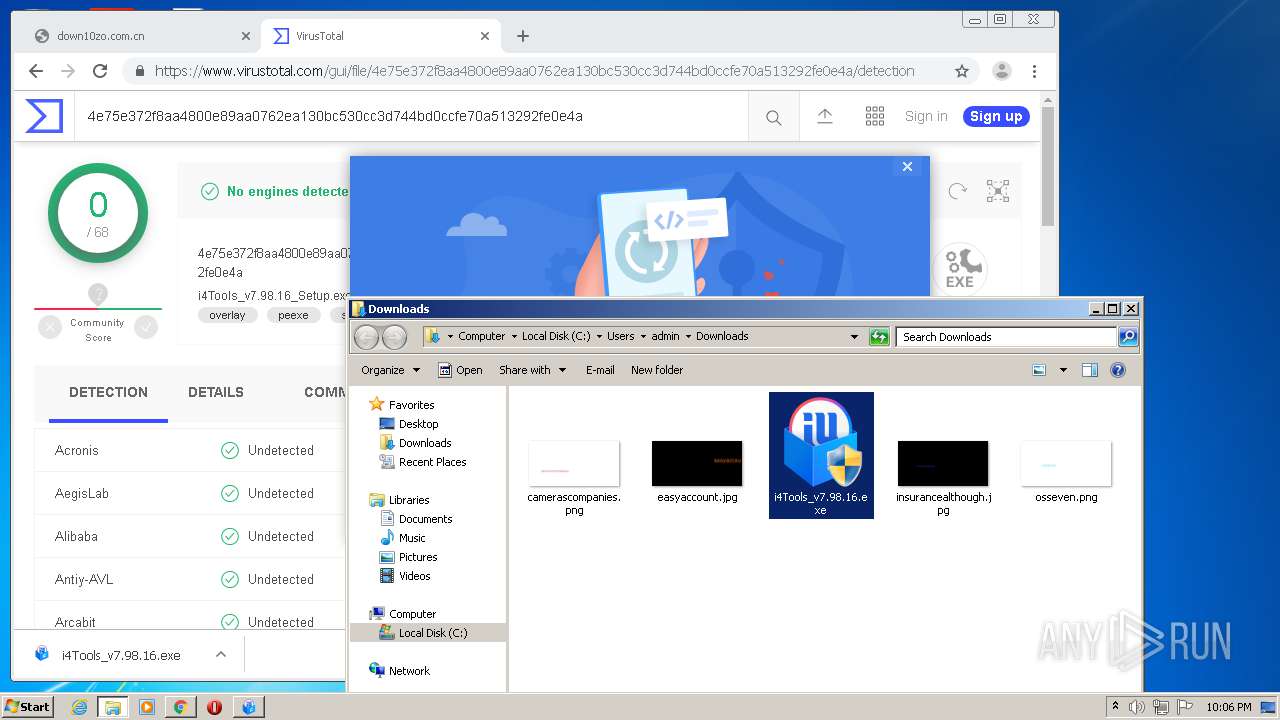
Task: Click New folder in the toolbar
Action: 657,370
